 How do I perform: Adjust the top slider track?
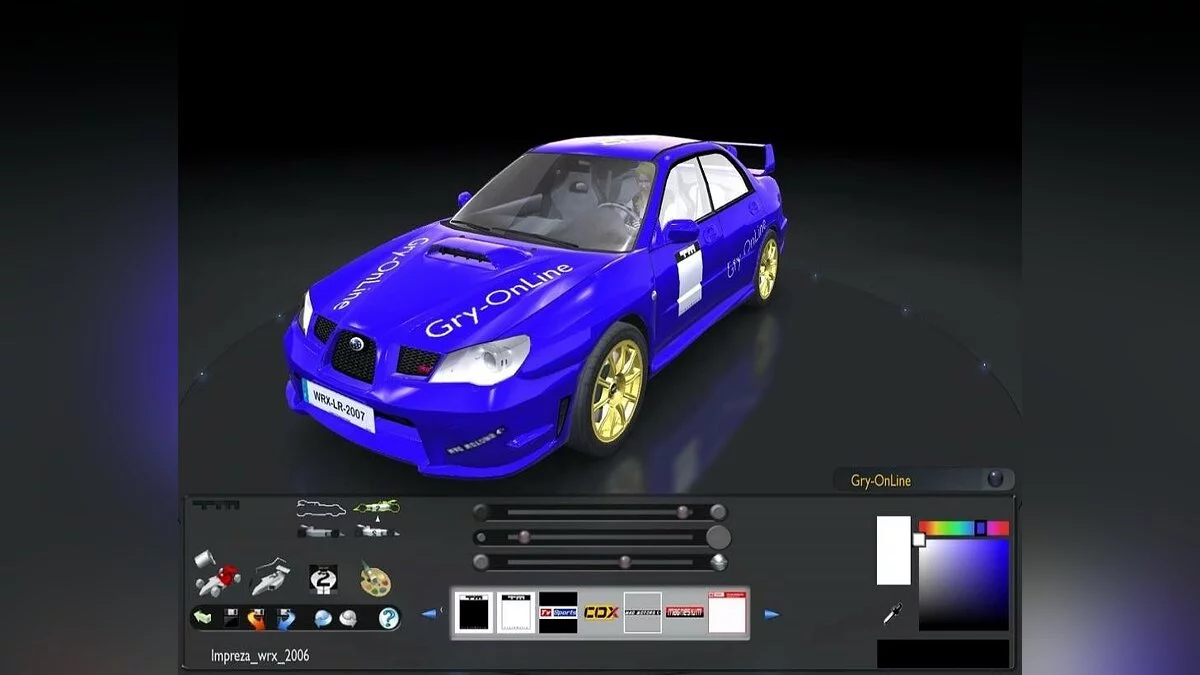tap(599, 512)
